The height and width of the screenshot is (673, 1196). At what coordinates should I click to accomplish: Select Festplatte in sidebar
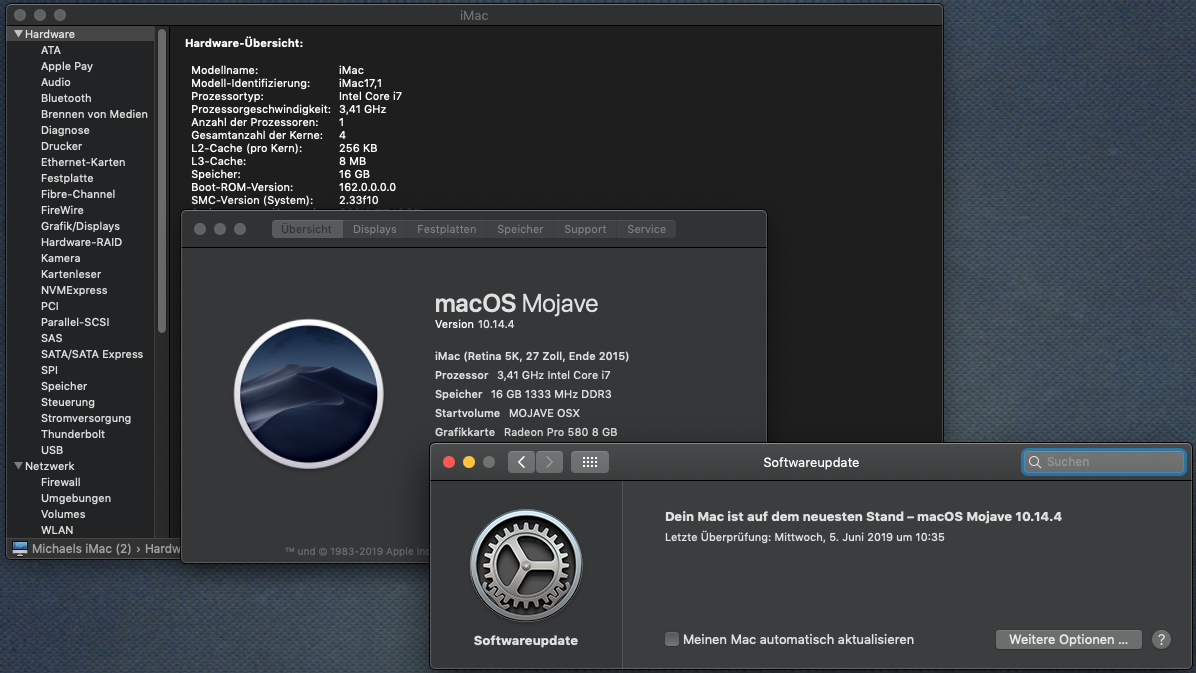click(x=66, y=178)
